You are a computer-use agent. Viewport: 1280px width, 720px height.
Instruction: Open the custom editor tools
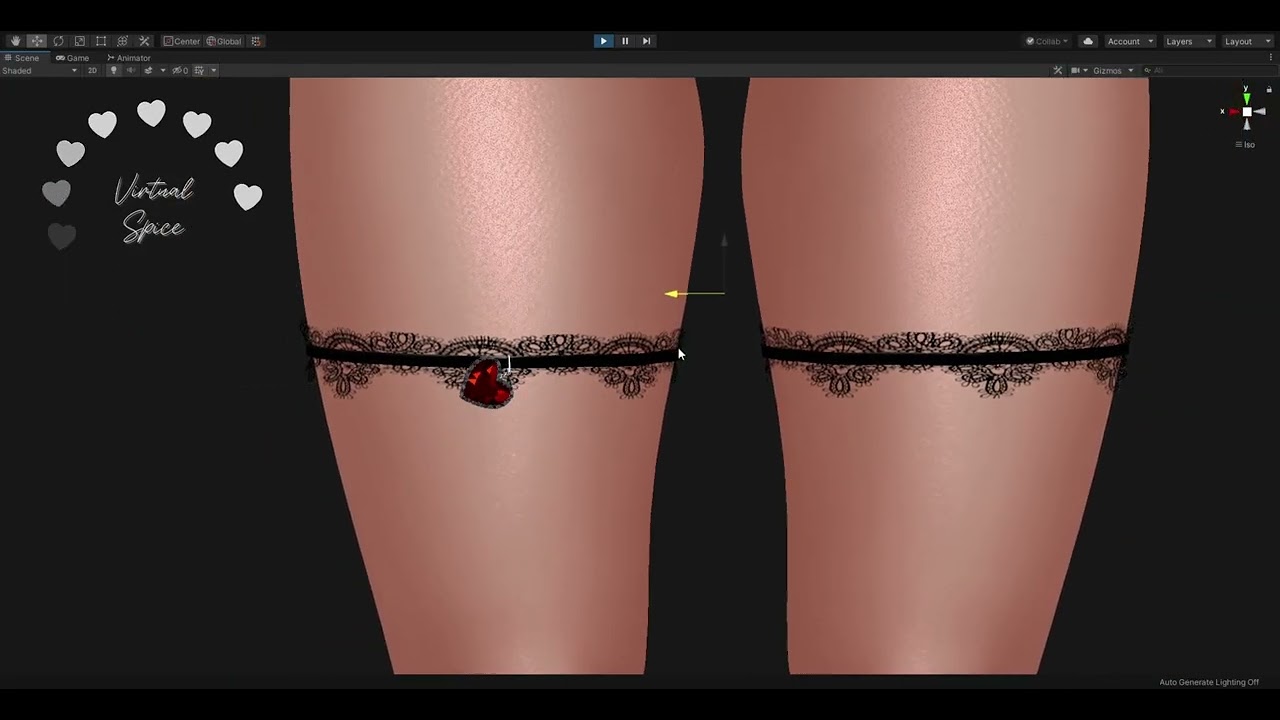[144, 41]
